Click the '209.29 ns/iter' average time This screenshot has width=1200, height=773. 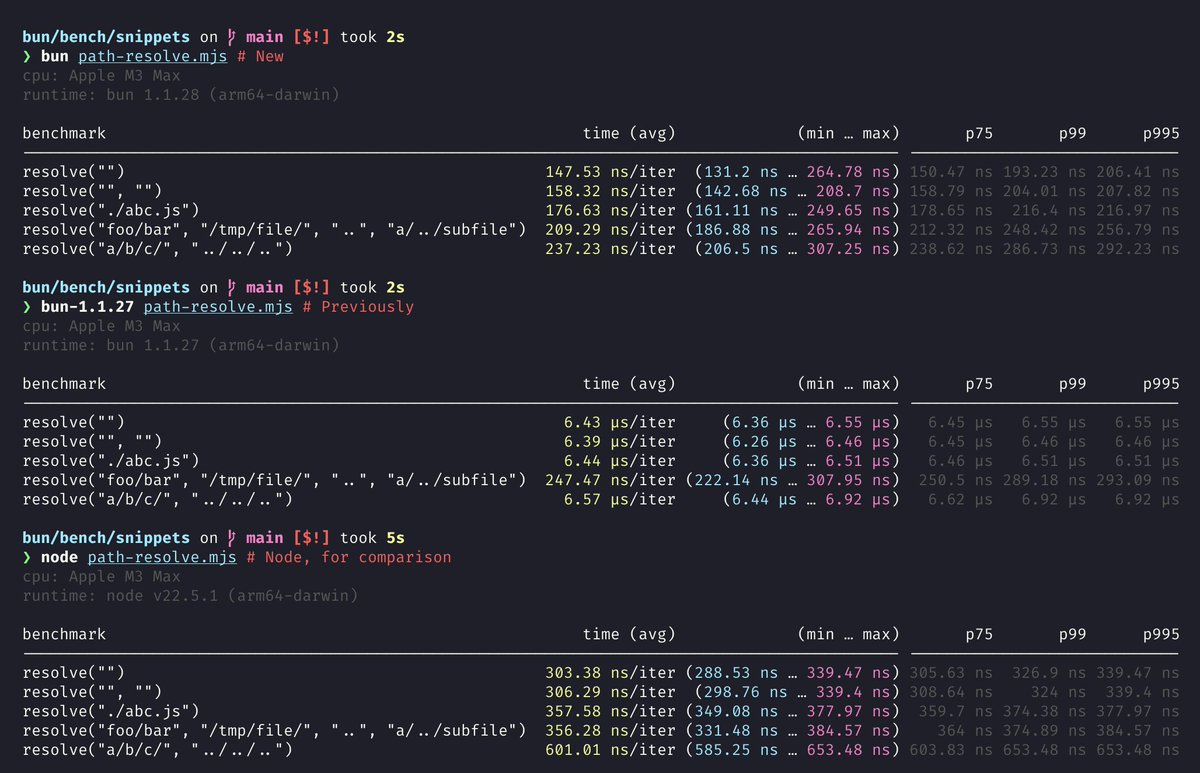(x=610, y=229)
